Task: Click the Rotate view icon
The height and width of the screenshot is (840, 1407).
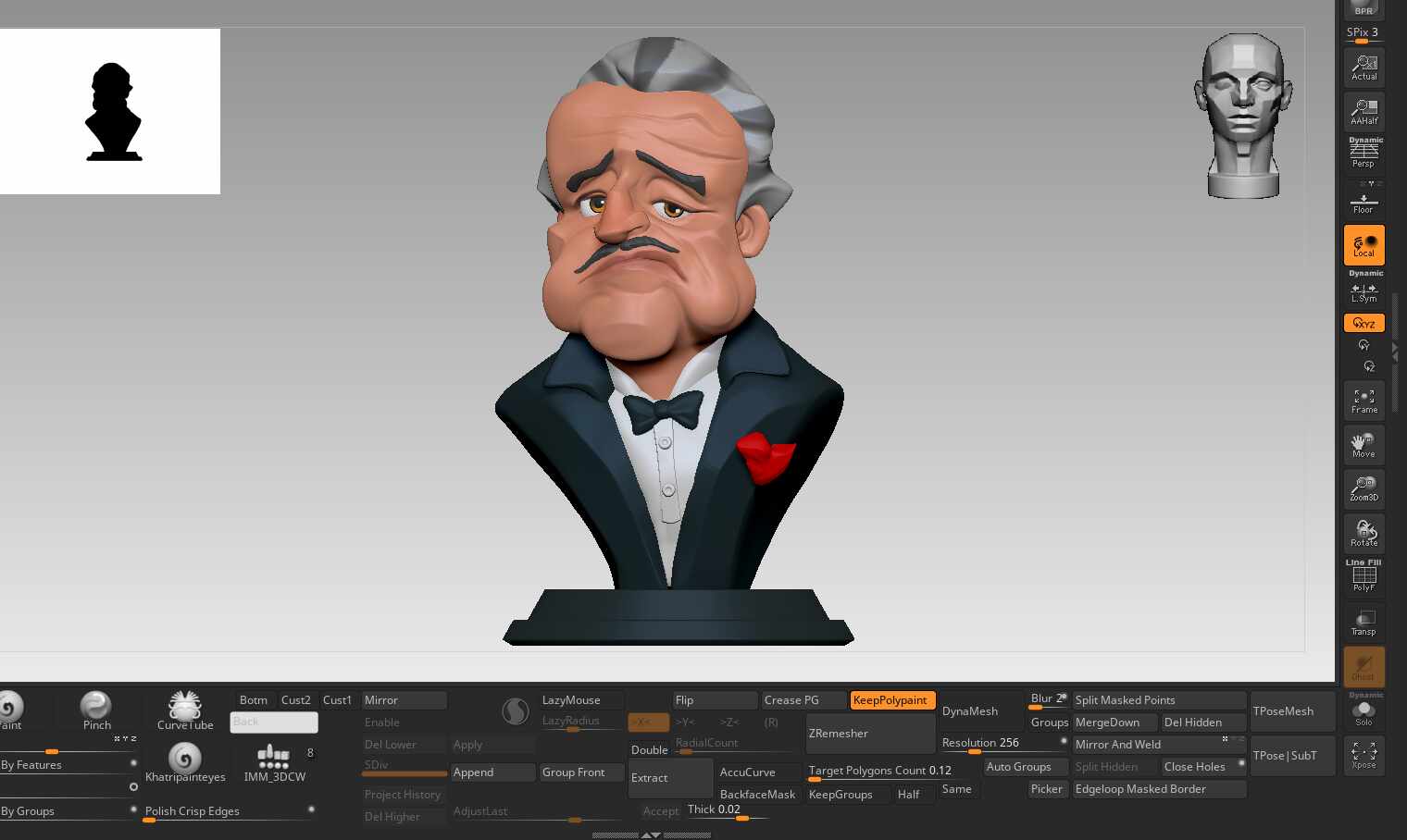Action: 1363,534
